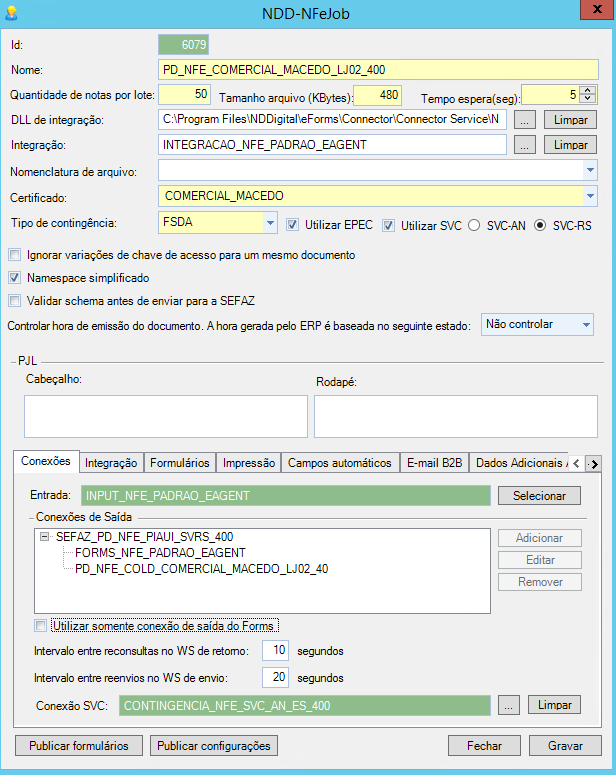Switch to the Integração tab
616x775 pixels.
coord(111,463)
